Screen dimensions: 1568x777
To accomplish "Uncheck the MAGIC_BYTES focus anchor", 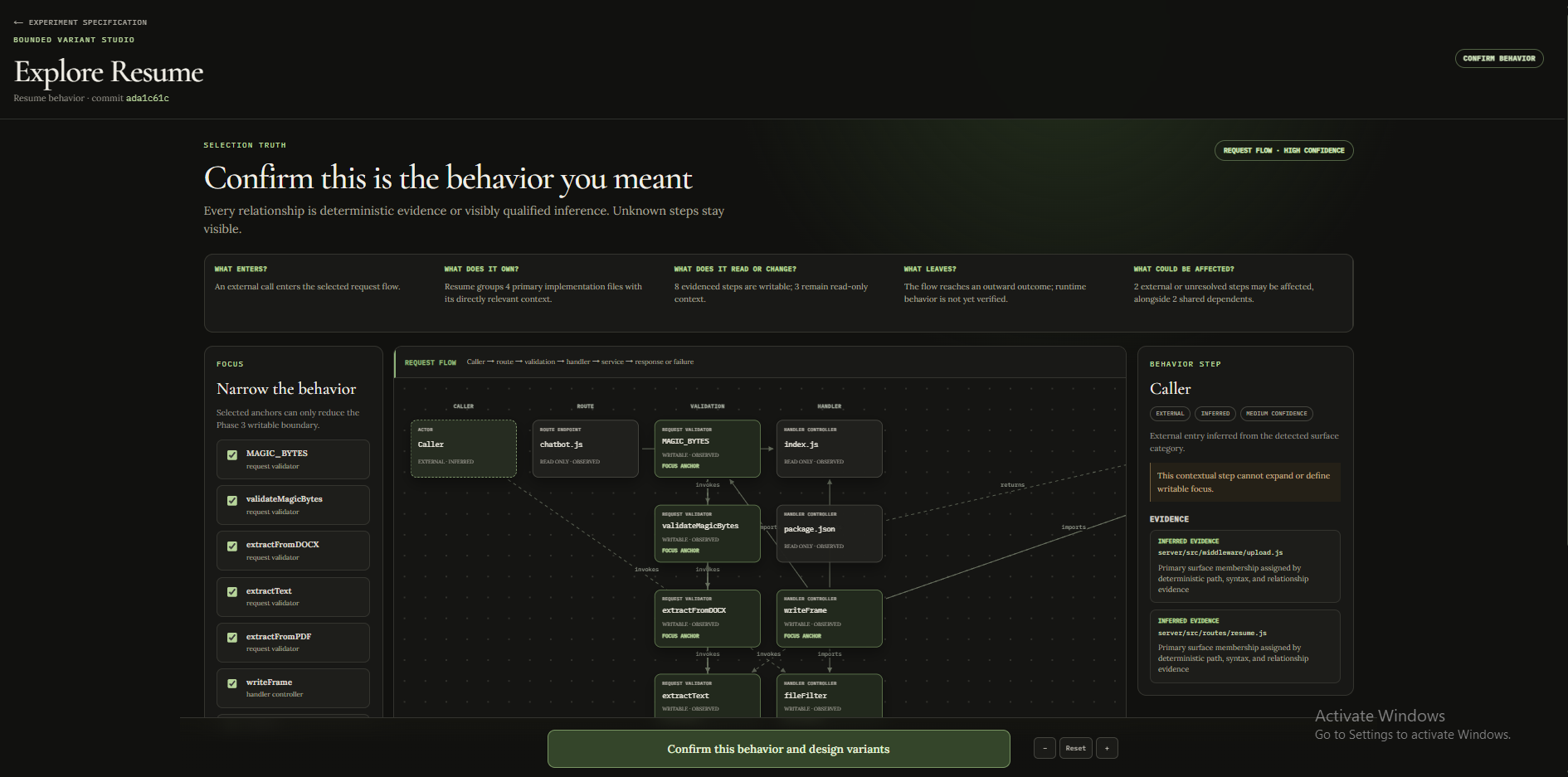I will (232, 454).
